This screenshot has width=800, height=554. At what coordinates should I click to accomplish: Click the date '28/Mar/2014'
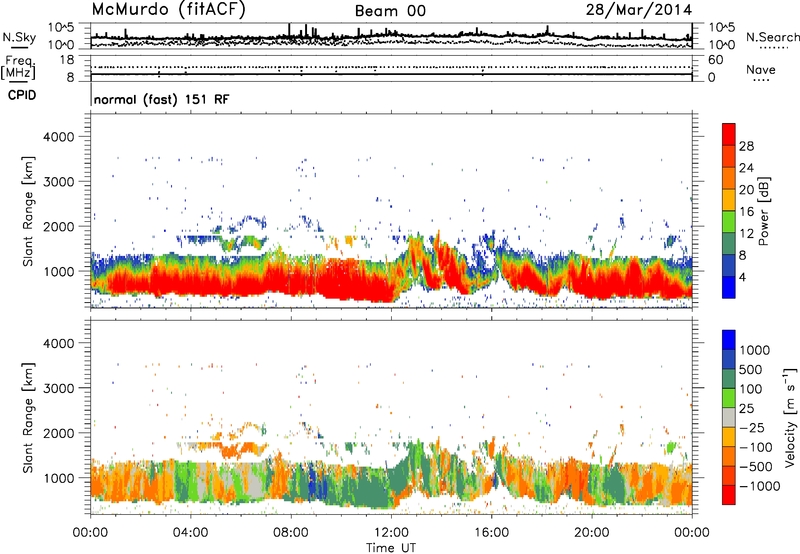(639, 10)
